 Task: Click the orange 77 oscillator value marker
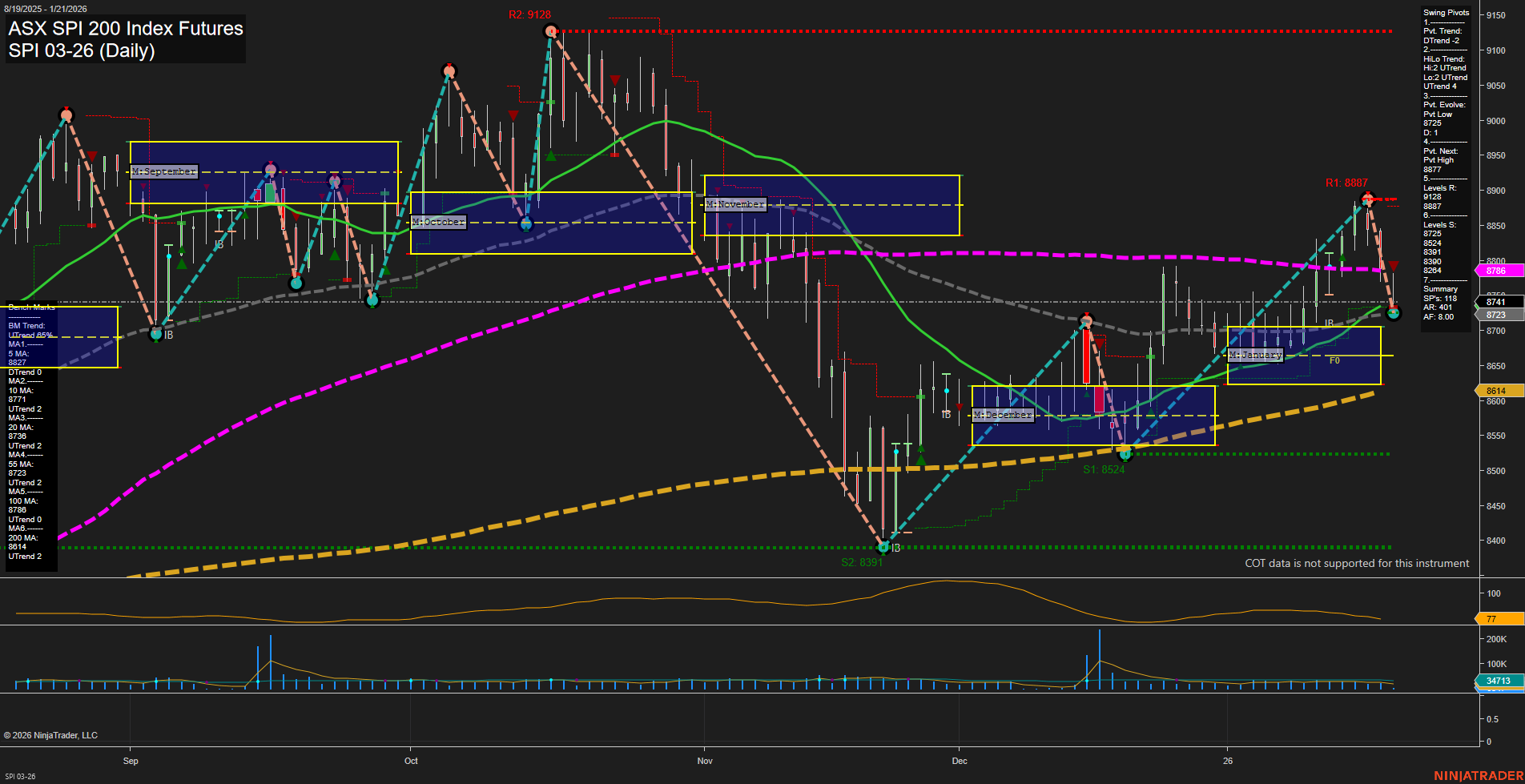[1492, 619]
